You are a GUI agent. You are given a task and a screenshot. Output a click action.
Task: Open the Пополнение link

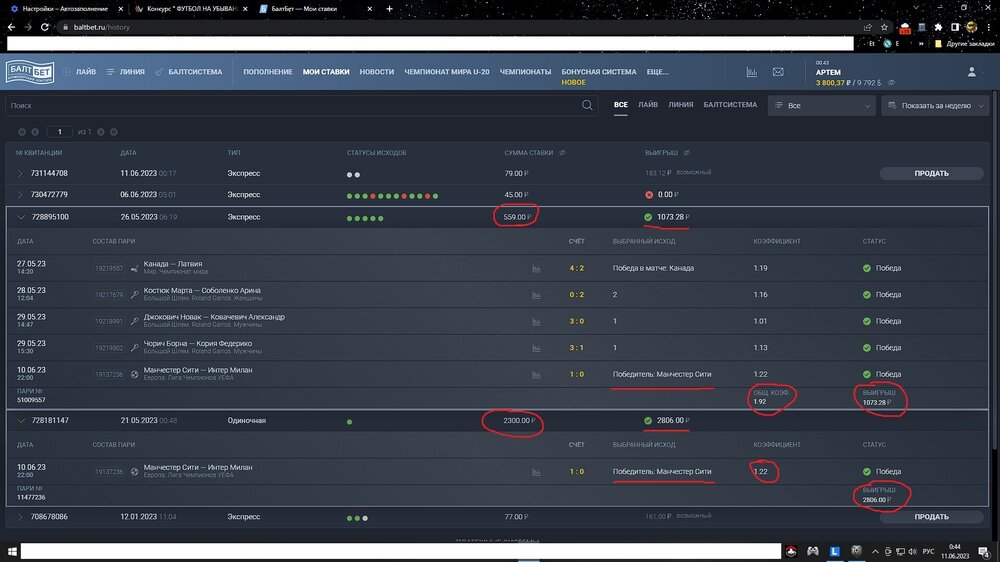[267, 72]
